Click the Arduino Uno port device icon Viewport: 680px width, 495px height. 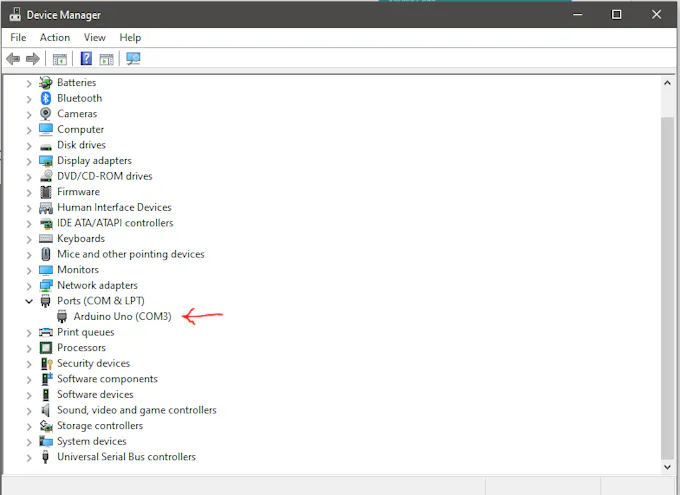62,317
